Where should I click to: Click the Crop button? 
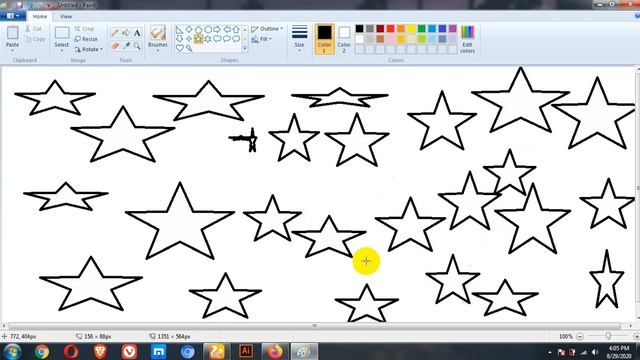[x=84, y=29]
